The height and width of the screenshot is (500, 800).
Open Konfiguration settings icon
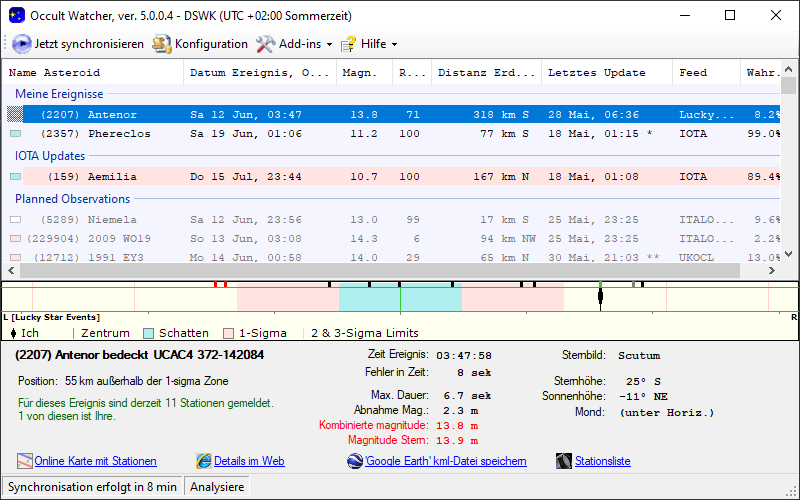(x=161, y=44)
